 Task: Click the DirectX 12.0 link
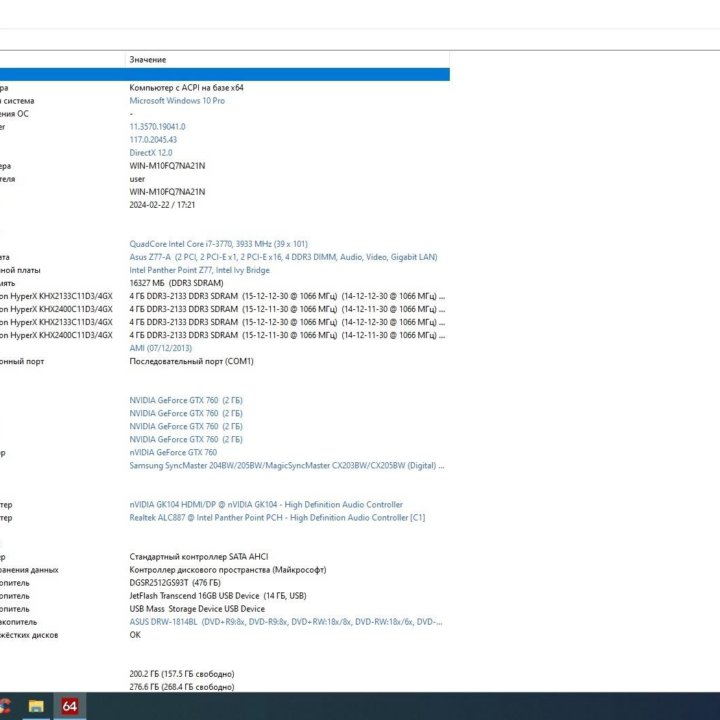pos(151,153)
